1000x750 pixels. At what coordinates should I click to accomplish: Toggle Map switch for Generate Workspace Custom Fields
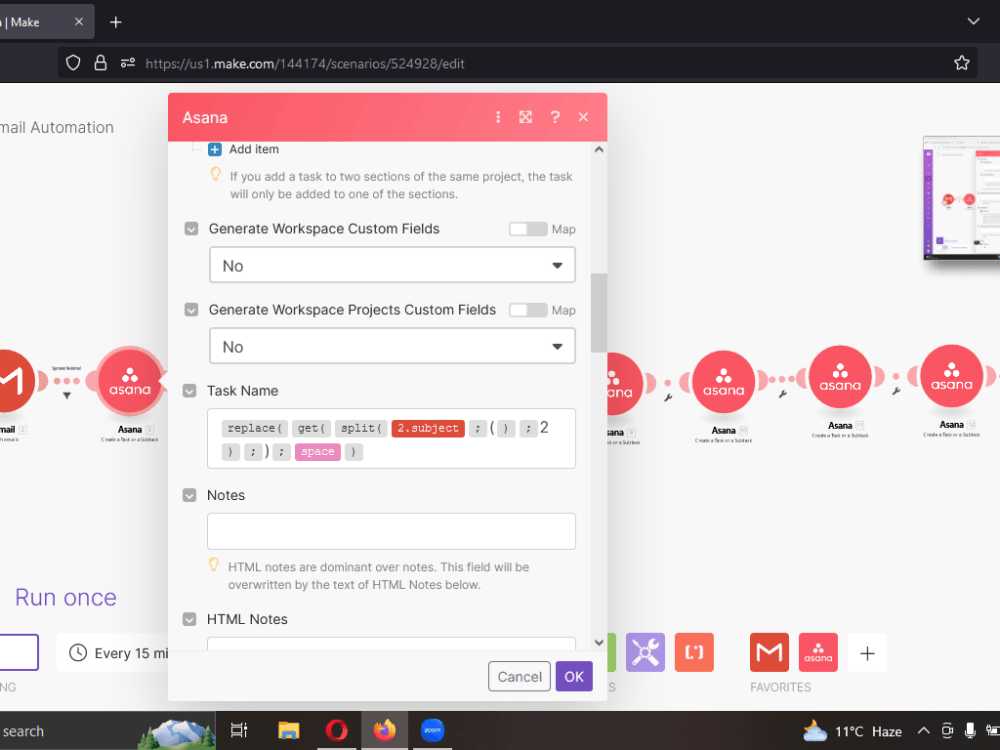click(528, 229)
